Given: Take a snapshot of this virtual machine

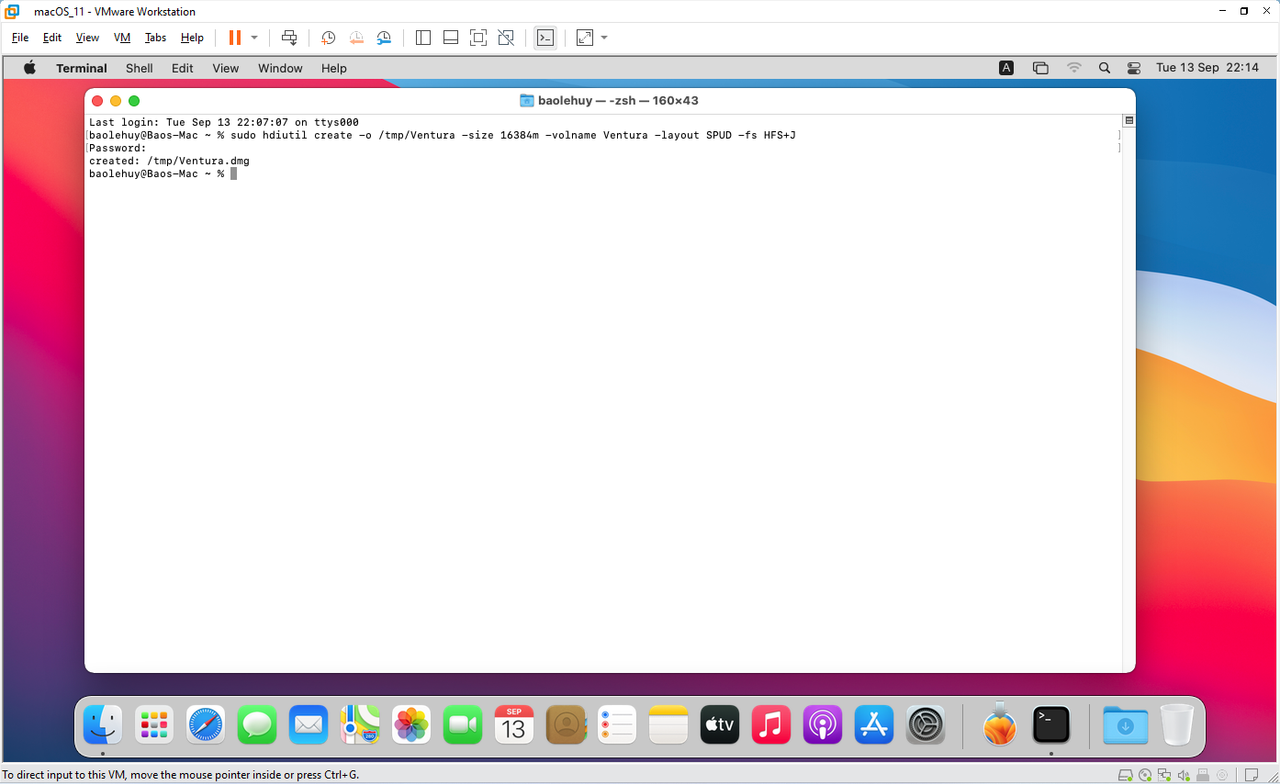Looking at the screenshot, I should [x=328, y=38].
